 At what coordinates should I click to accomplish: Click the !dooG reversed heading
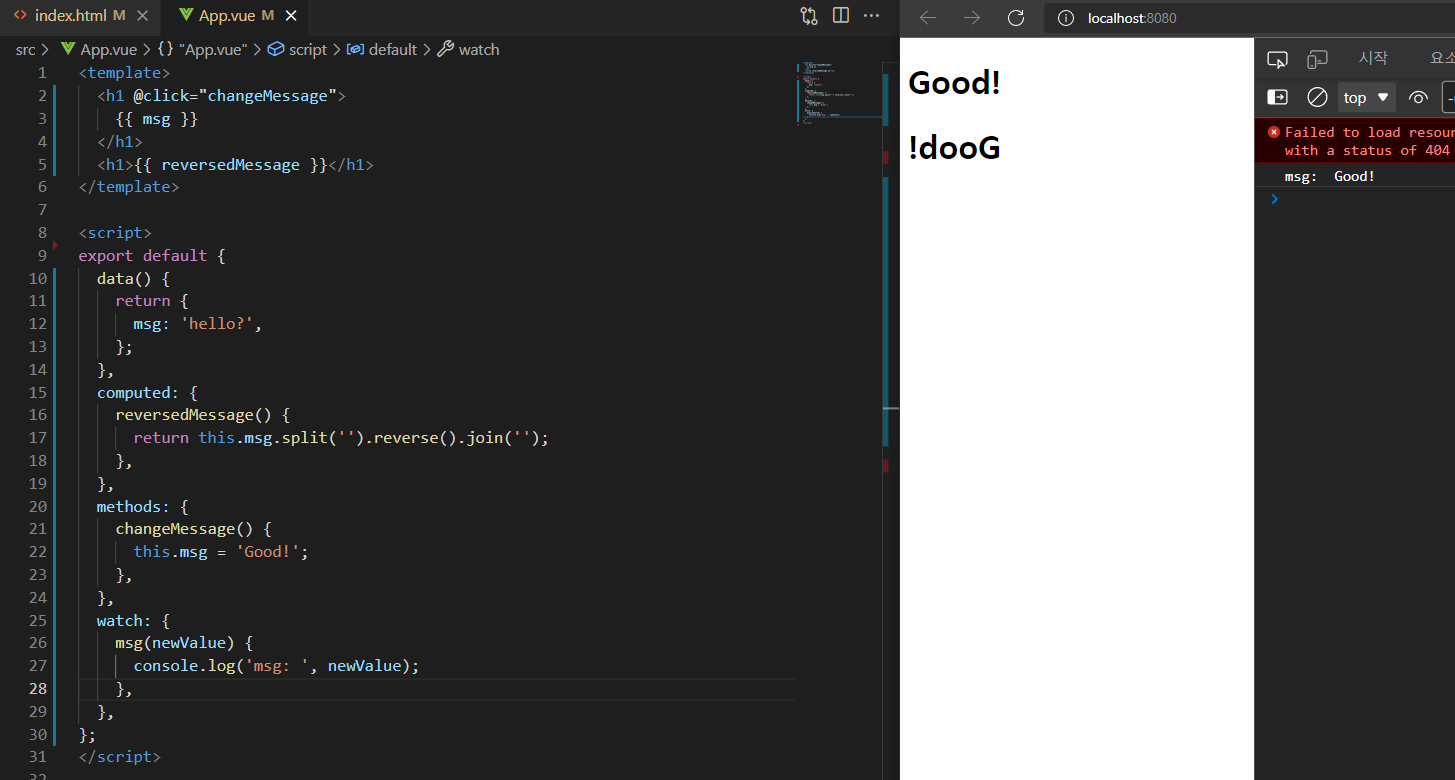(954, 148)
